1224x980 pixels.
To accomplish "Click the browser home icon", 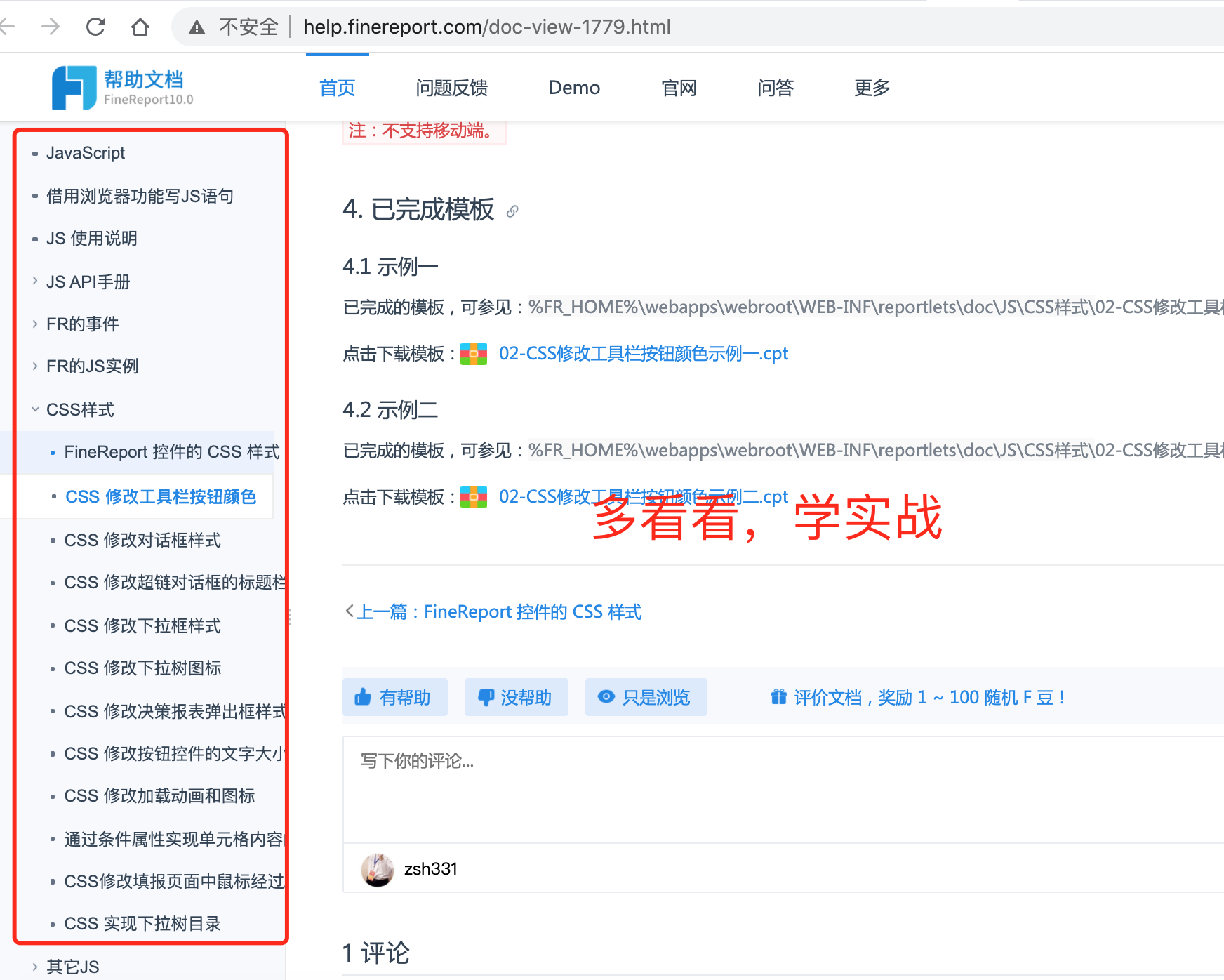I will coord(140,27).
